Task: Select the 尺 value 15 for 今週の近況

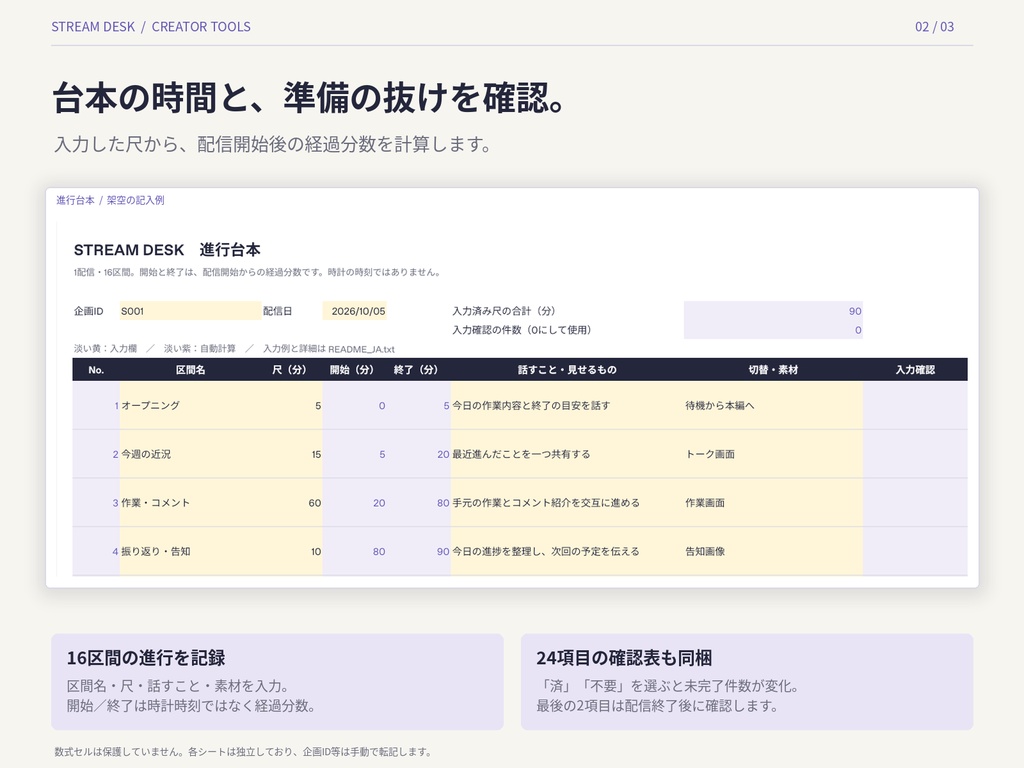Action: click(x=292, y=454)
